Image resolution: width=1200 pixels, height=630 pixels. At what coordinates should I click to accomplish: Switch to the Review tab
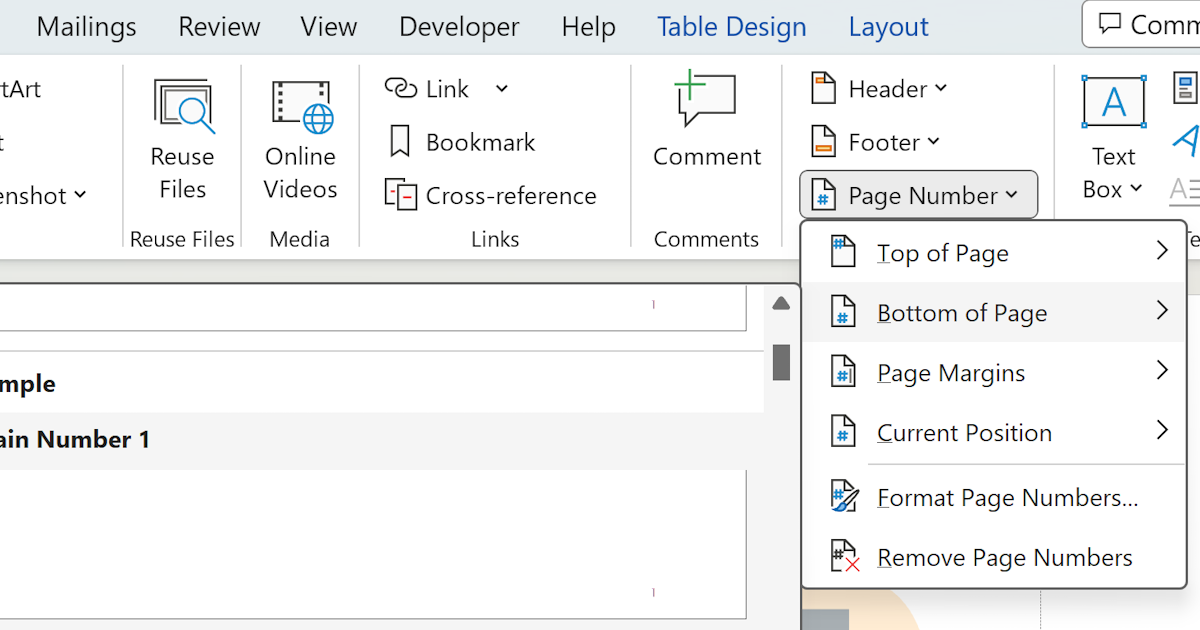[x=217, y=27]
